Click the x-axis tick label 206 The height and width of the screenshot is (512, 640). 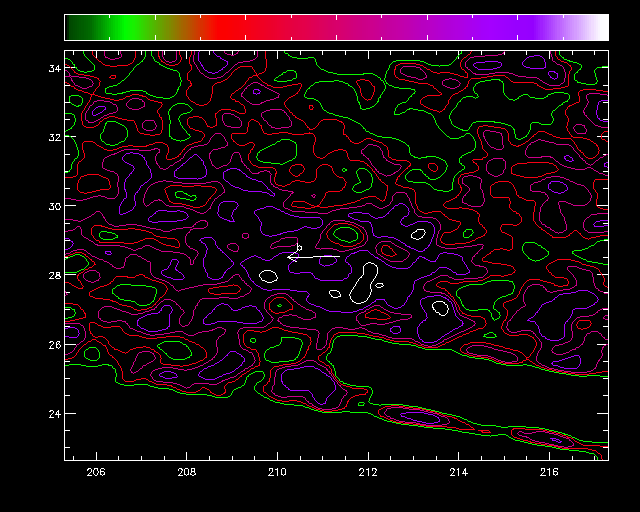pyautogui.click(x=97, y=472)
